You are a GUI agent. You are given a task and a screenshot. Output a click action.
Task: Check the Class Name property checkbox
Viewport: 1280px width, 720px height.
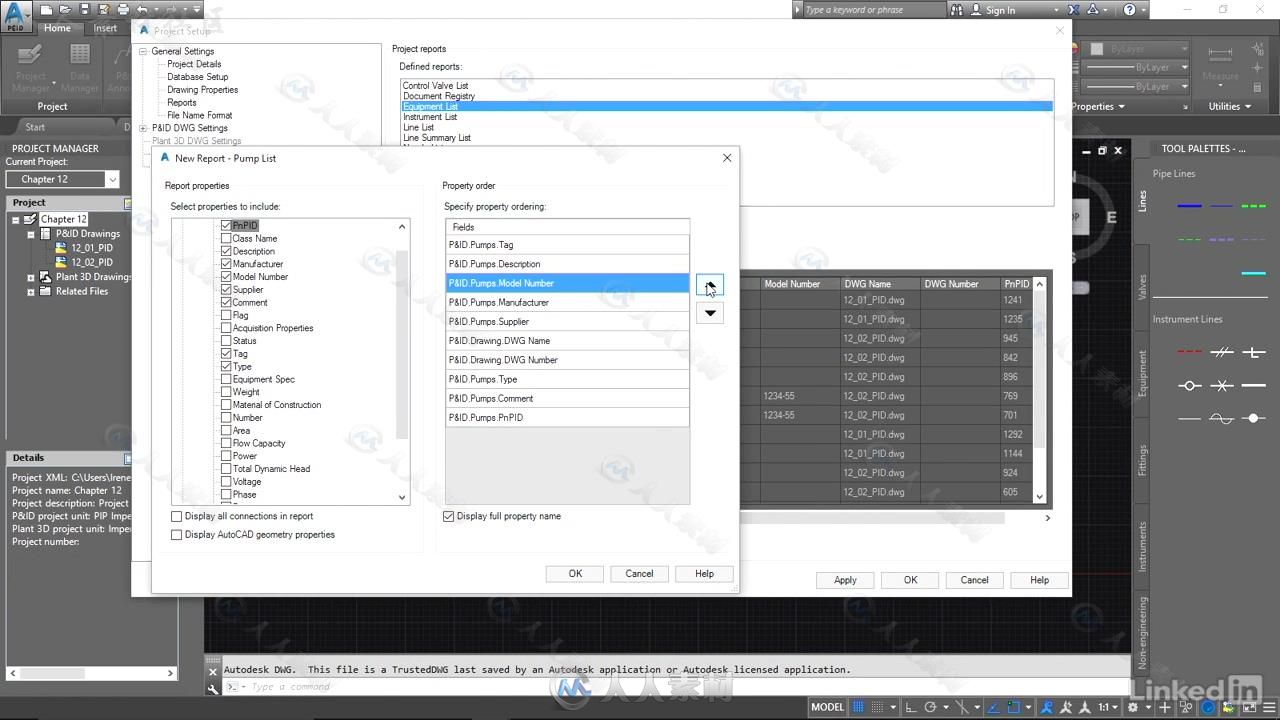coord(226,239)
